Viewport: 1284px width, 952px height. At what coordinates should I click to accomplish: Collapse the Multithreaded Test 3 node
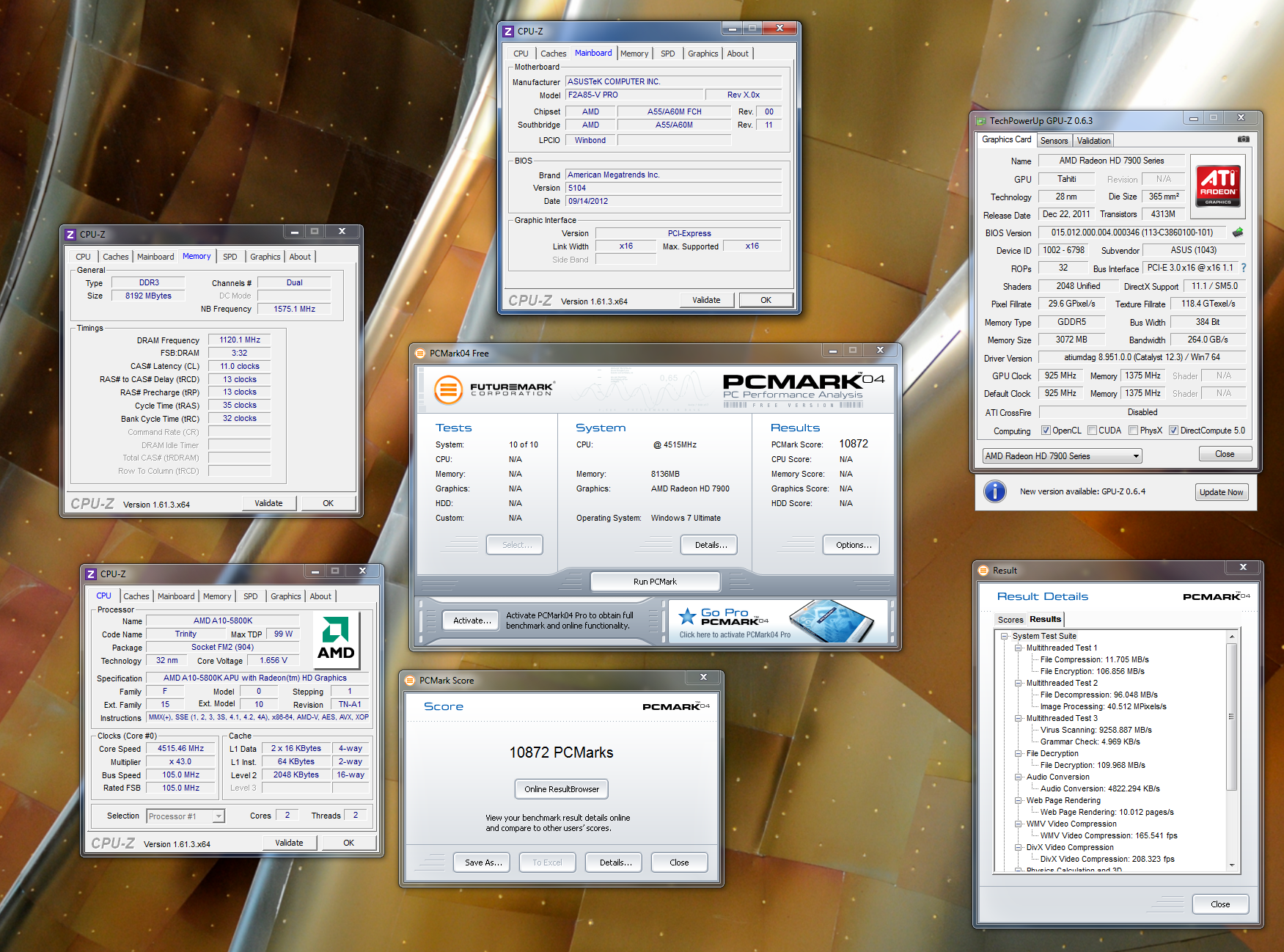click(1019, 718)
